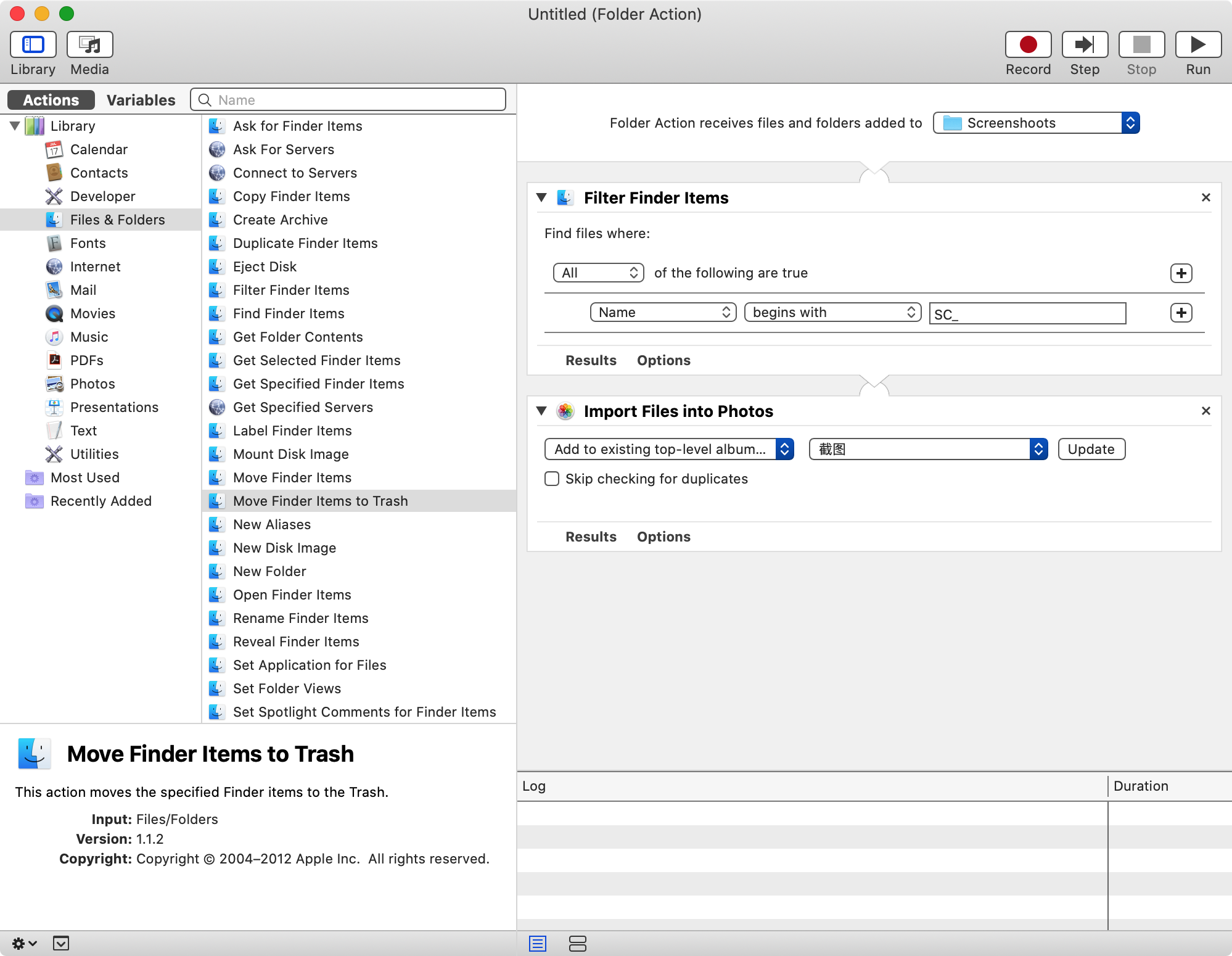Collapse the Import Files into Photos action
Screen dimensions: 1232x956
tap(542, 411)
